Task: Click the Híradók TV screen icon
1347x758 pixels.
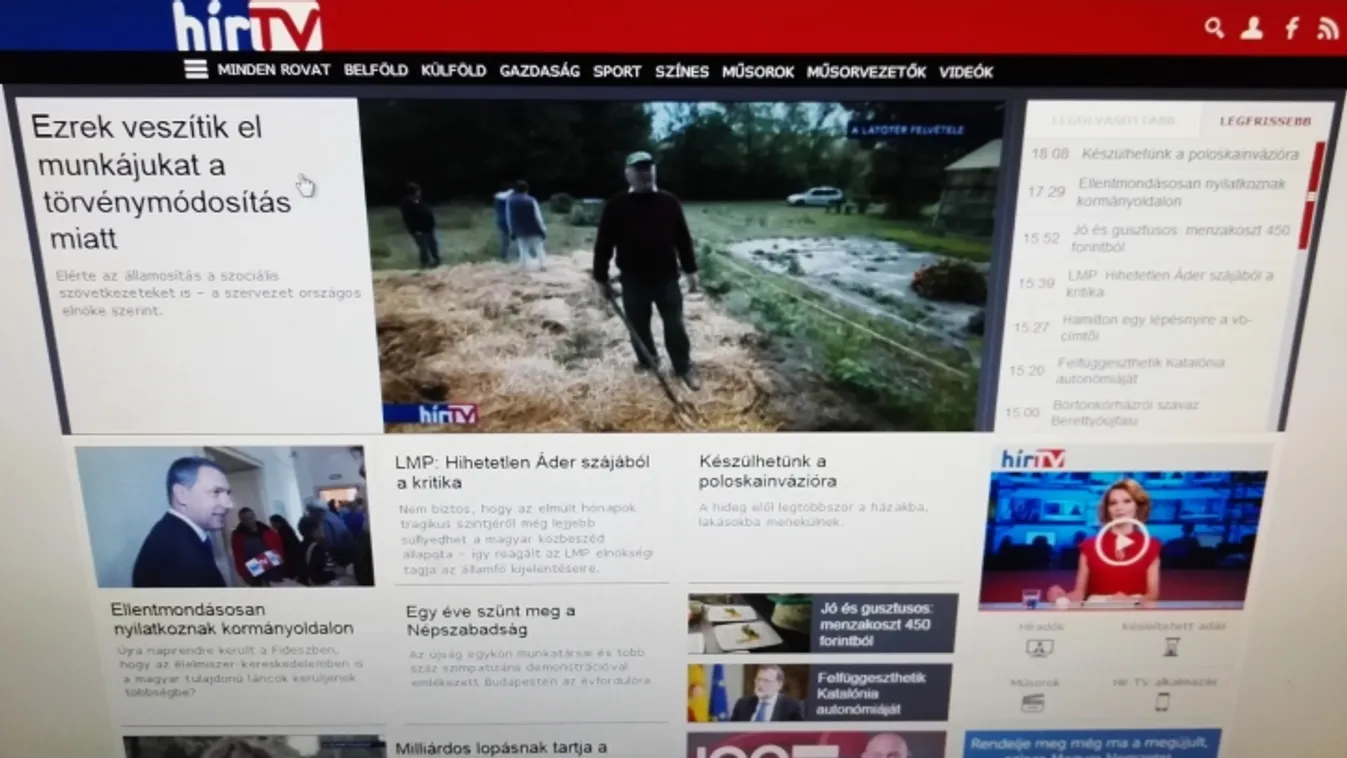Action: [1040, 647]
